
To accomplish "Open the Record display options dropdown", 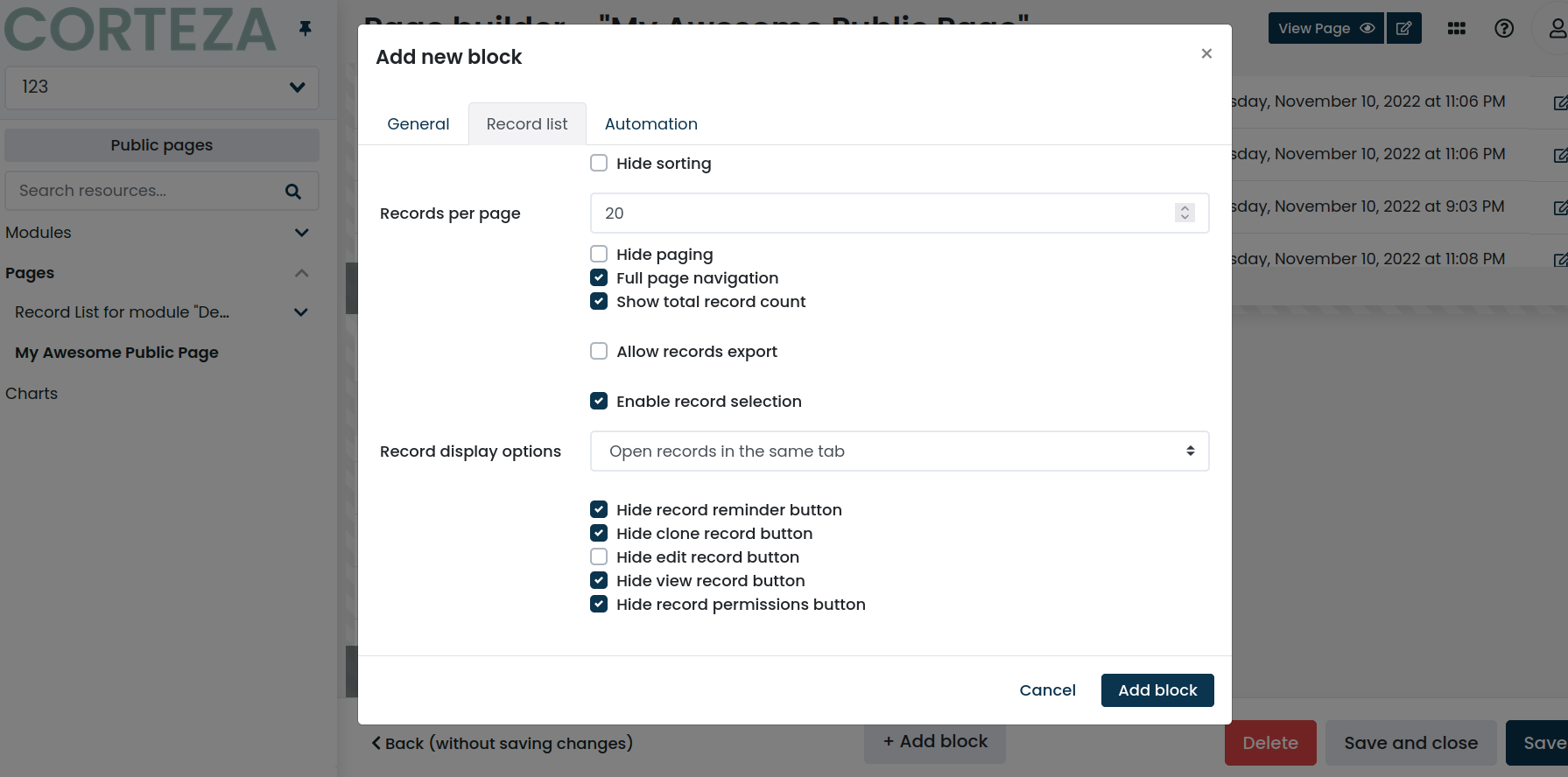I will tap(899, 451).
